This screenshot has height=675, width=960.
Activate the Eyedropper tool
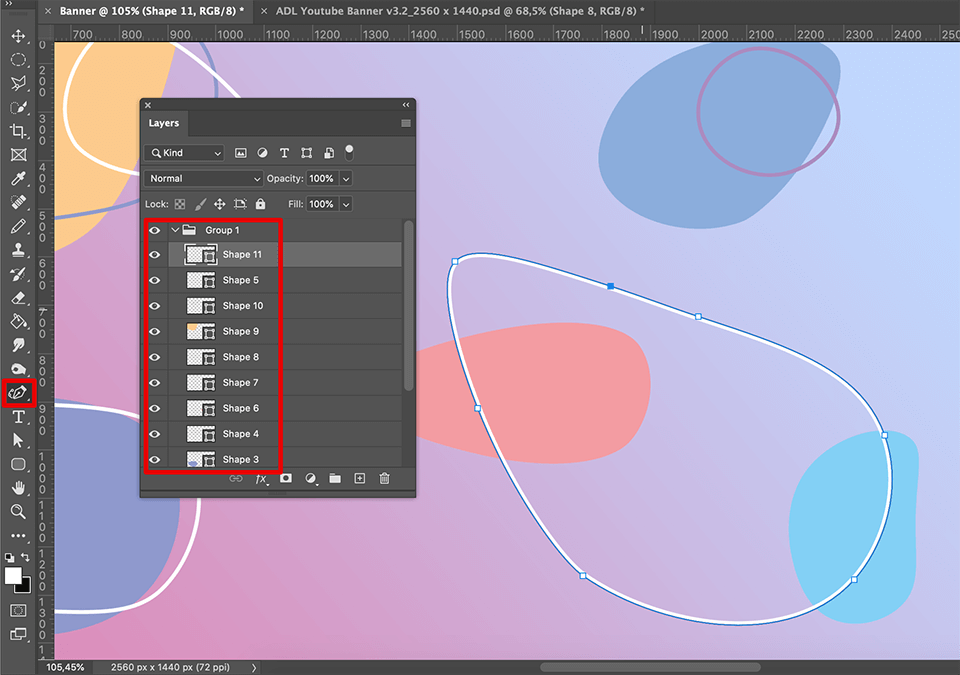(18, 180)
